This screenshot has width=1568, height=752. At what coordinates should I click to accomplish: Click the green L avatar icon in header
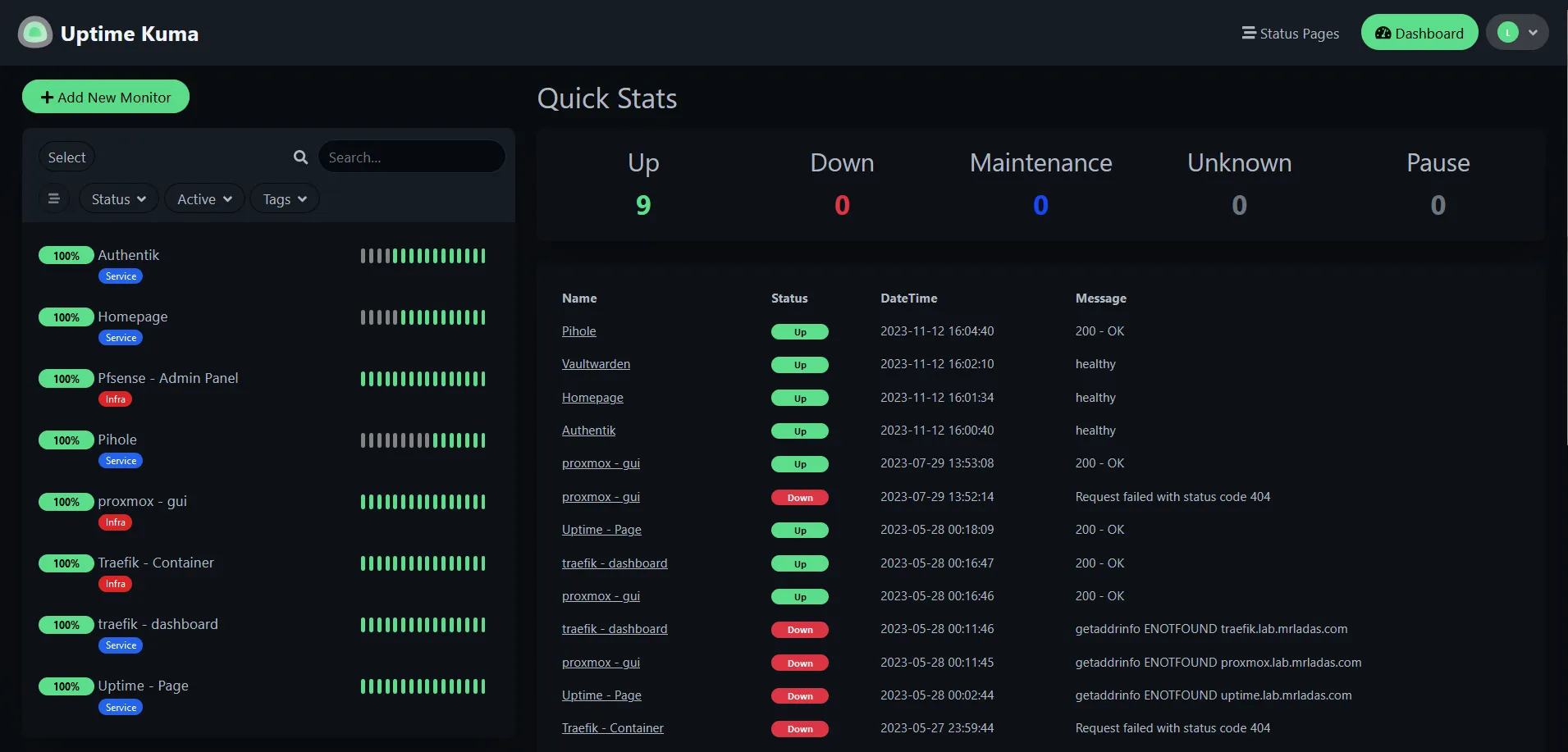1510,32
